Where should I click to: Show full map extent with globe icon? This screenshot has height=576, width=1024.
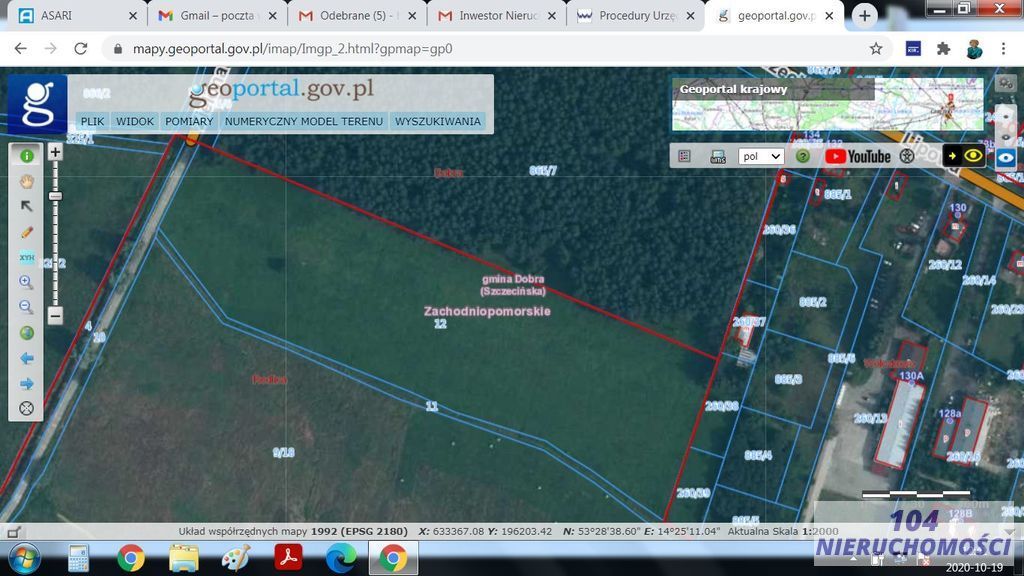[26, 333]
